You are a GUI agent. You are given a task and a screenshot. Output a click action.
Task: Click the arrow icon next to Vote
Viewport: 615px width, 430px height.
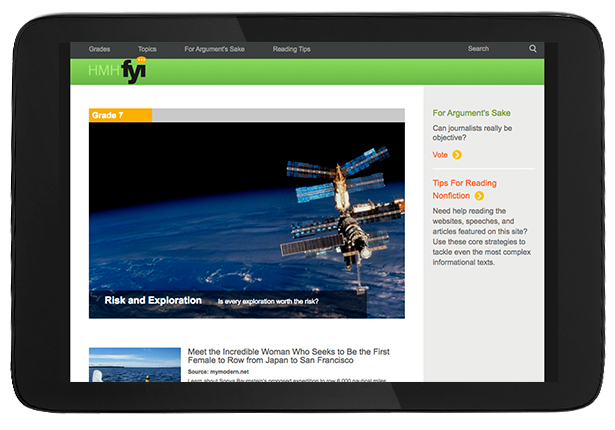(457, 155)
